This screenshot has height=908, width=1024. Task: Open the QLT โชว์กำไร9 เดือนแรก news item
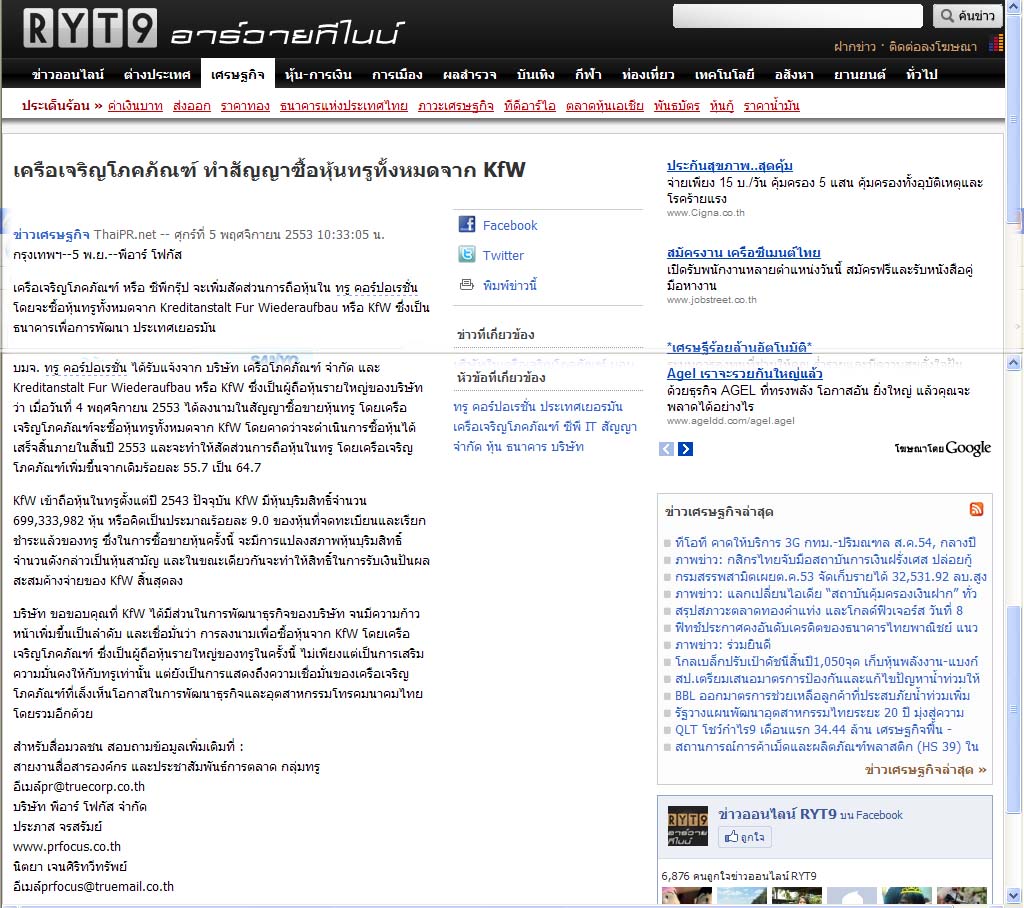[x=813, y=729]
